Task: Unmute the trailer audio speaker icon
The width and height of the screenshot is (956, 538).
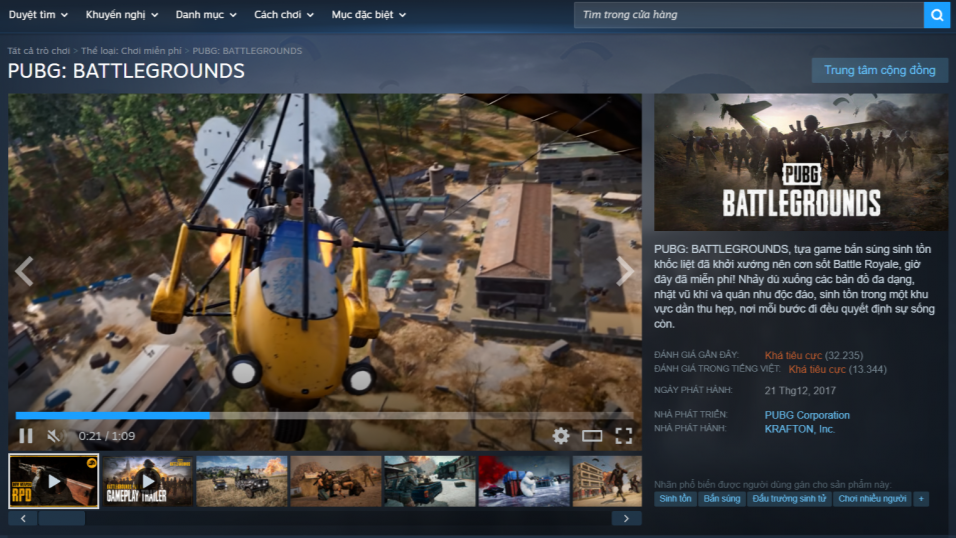Action: point(54,436)
